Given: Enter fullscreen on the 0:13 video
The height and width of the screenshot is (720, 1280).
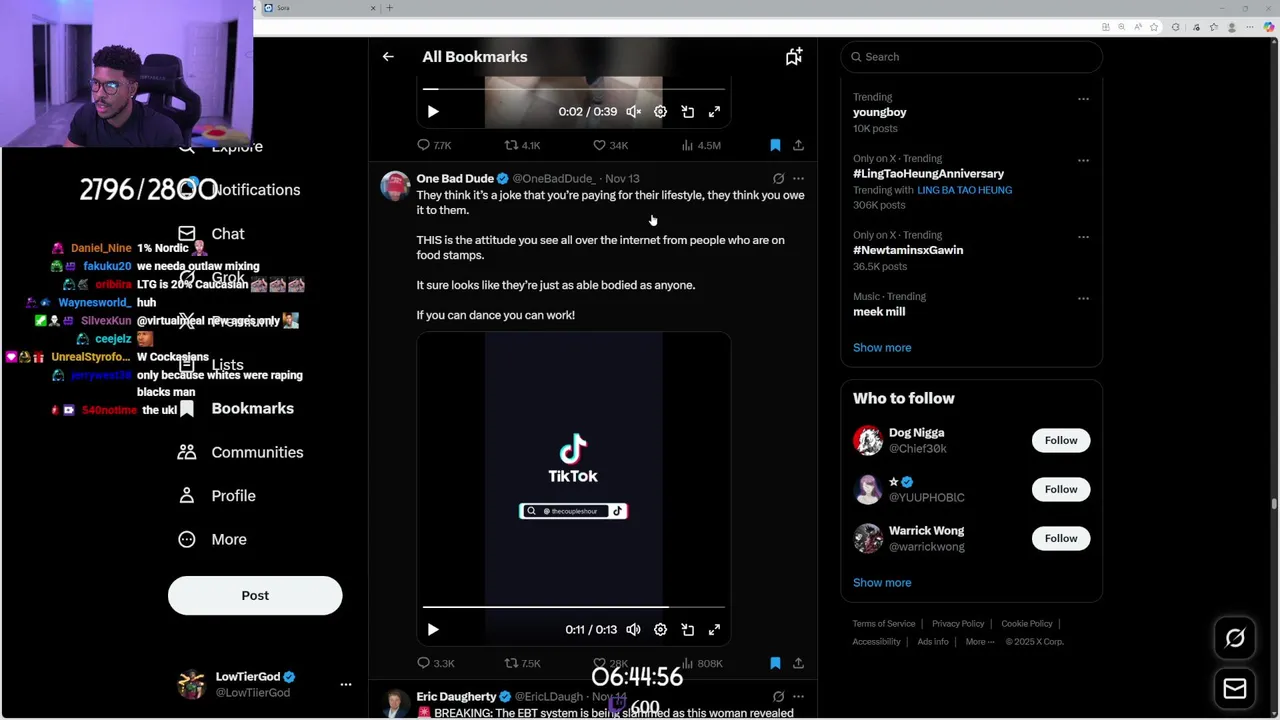Looking at the screenshot, I should (714, 630).
